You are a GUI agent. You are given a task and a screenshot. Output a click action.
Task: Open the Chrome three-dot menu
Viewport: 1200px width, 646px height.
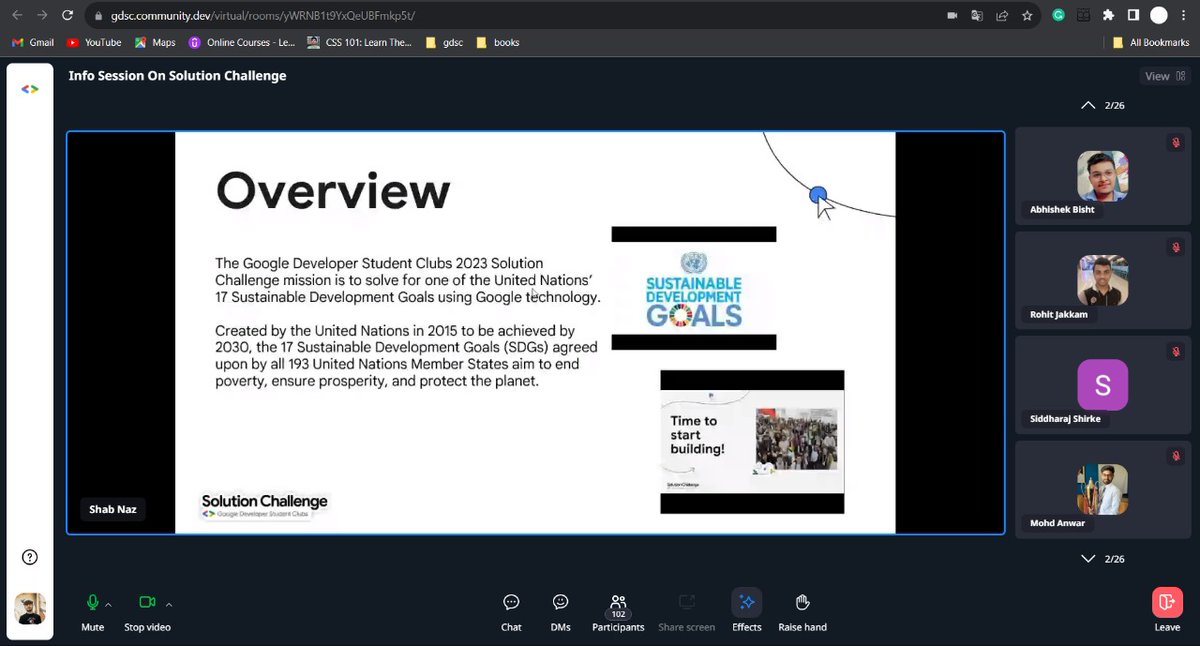coord(1184,15)
